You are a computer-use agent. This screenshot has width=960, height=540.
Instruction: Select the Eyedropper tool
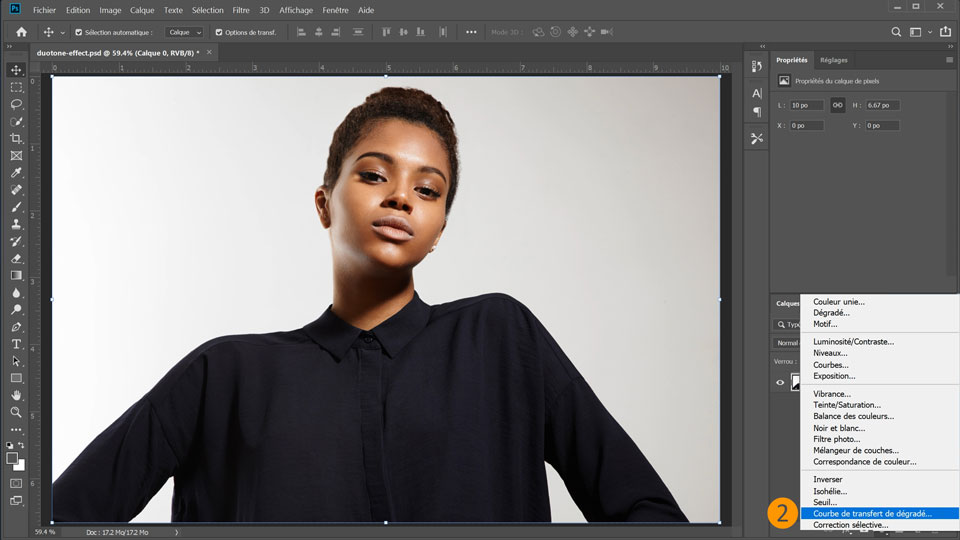tap(17, 173)
